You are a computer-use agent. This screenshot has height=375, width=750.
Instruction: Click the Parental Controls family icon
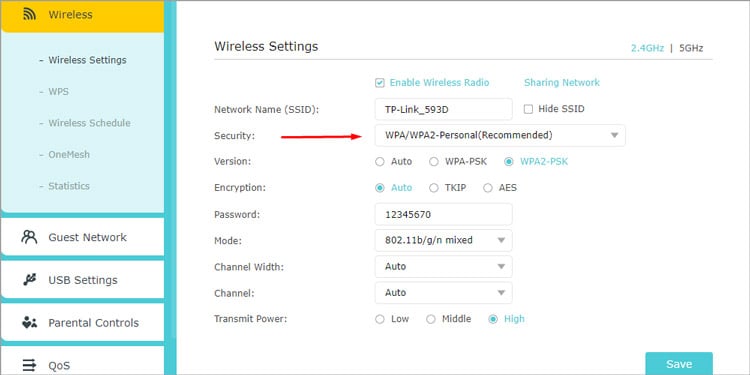pos(29,323)
